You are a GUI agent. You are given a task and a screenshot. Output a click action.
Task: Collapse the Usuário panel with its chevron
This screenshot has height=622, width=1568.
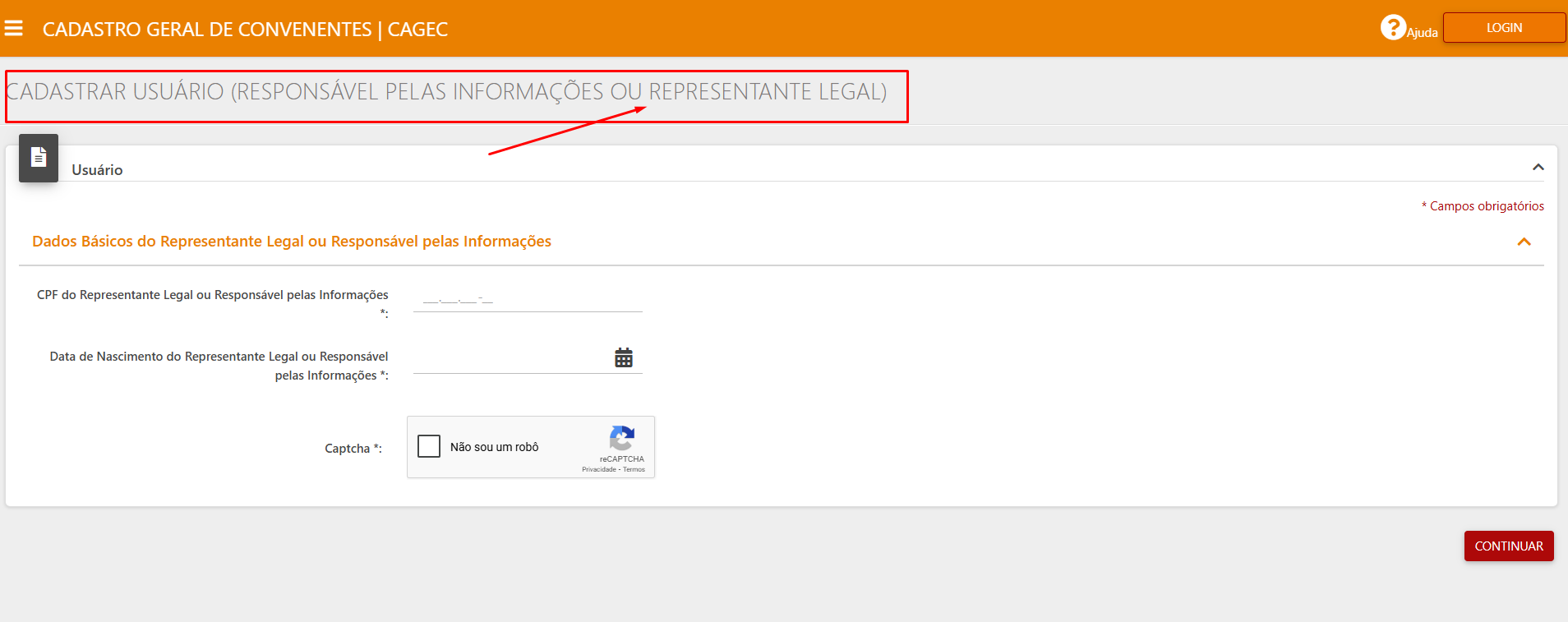tap(1538, 168)
